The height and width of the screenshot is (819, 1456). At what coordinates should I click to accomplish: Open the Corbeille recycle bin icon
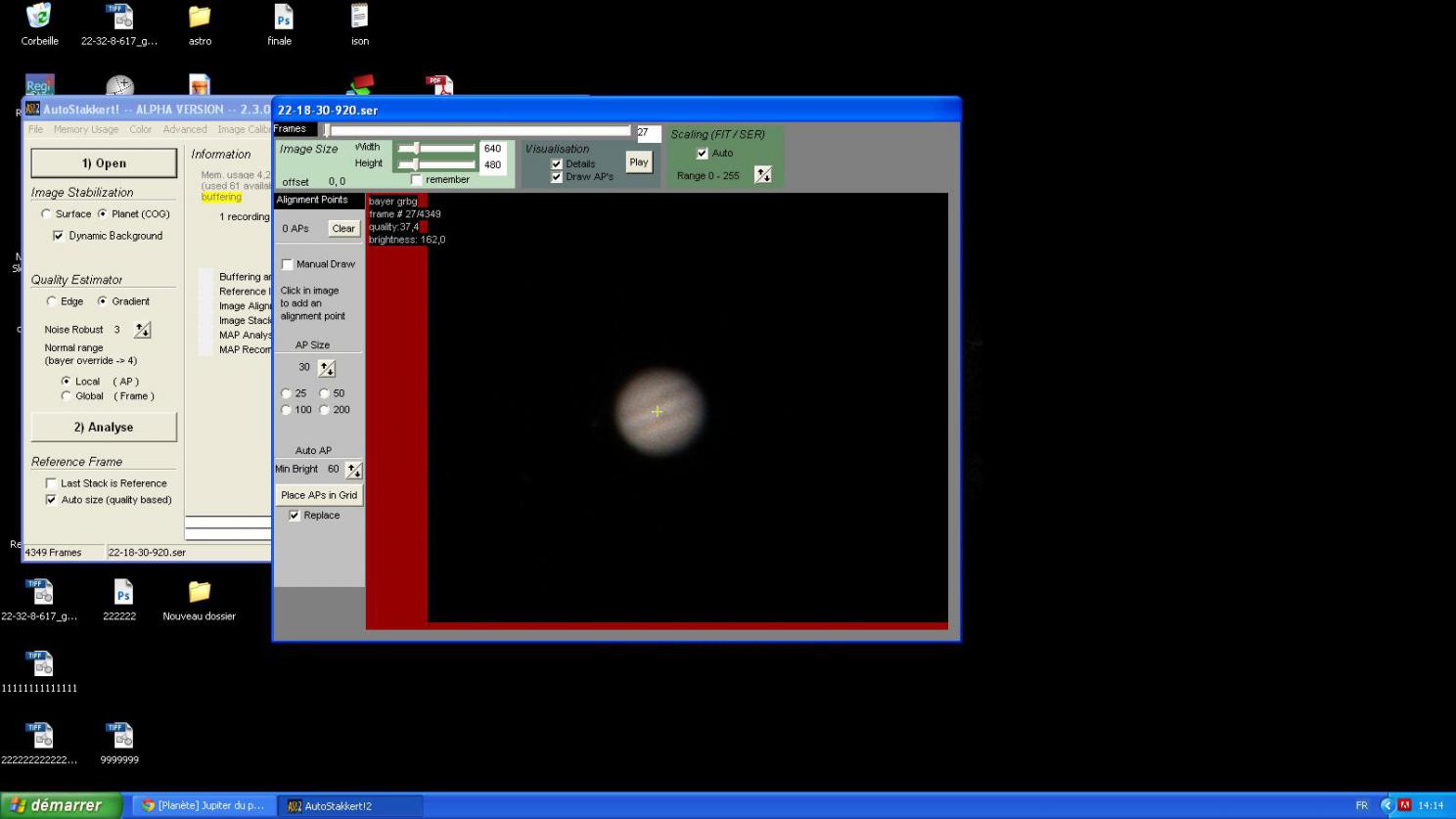[x=39, y=17]
